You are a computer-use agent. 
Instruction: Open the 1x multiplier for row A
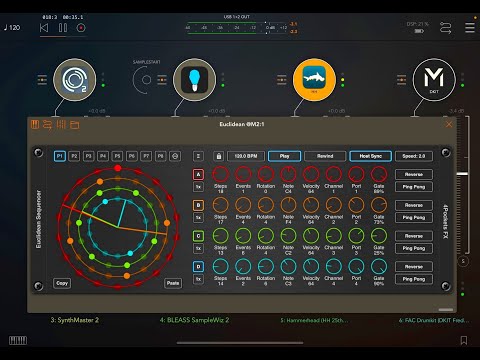198,187
